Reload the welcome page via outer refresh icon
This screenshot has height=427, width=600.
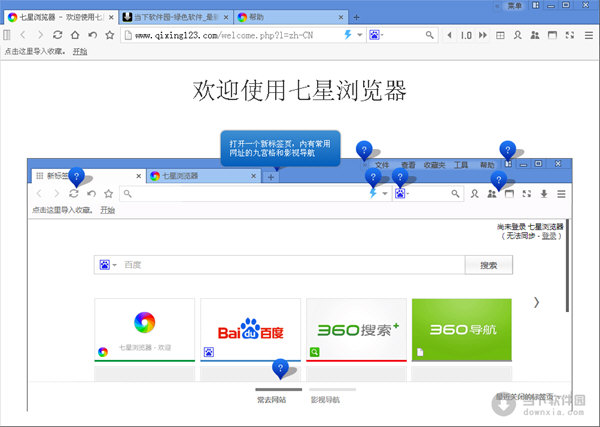[x=57, y=35]
